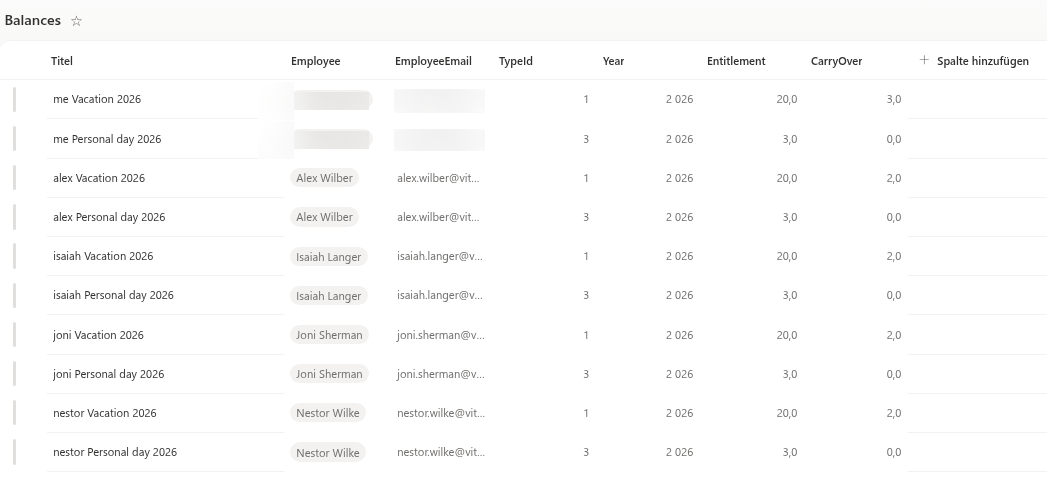1047x480 pixels.
Task: Open the CarryOver column header menu
Action: coord(836,61)
